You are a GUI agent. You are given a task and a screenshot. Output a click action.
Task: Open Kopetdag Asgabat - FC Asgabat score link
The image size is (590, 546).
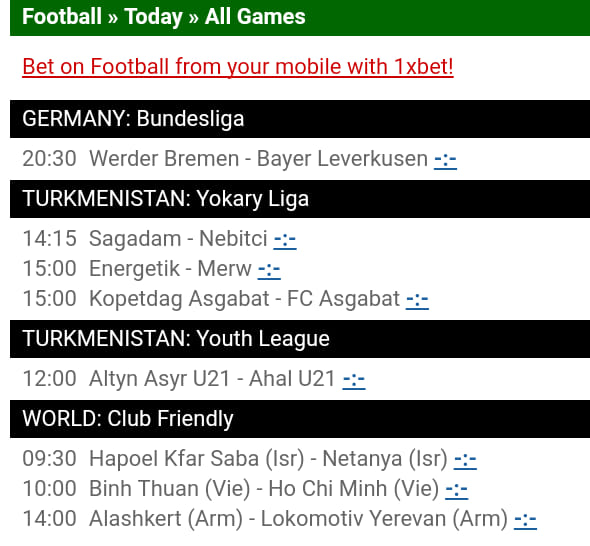(x=417, y=300)
